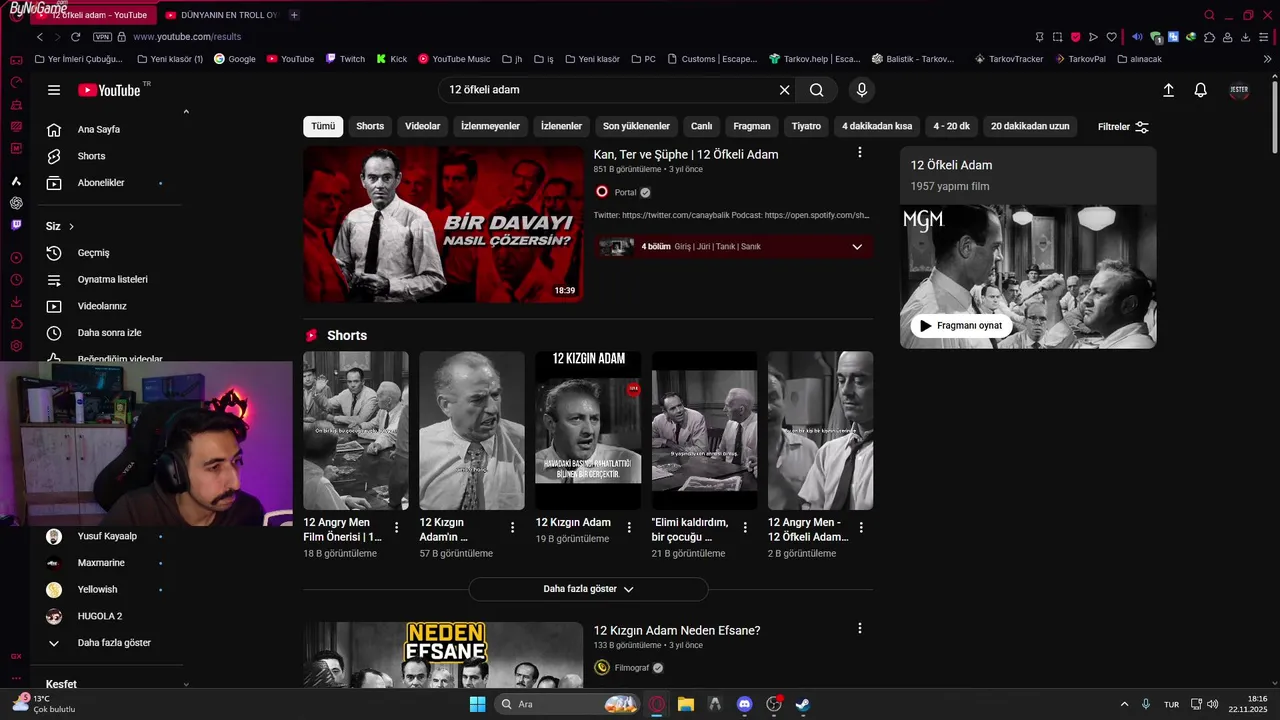The image size is (1280, 720).
Task: Open options menu for Kan, Ter ve Şüphe video
Action: pos(860,153)
